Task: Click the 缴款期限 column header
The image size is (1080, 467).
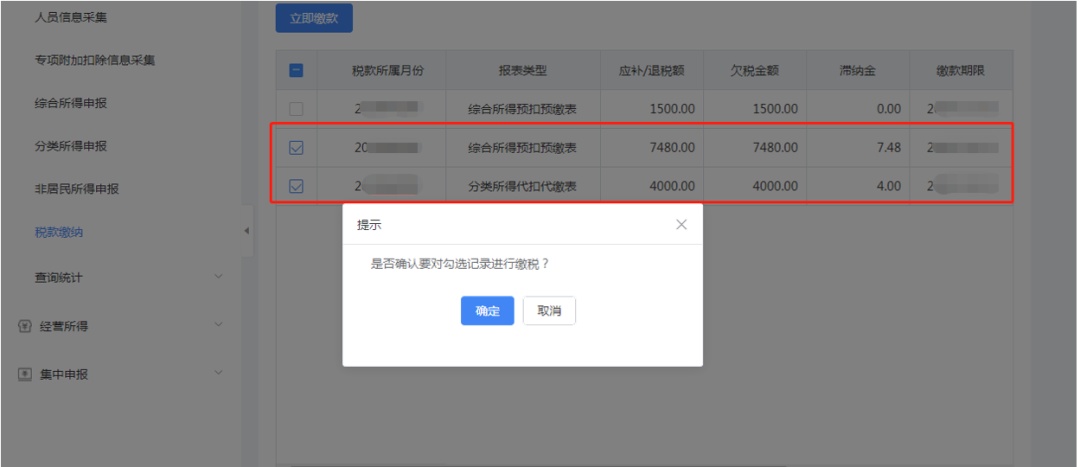Action: [x=961, y=70]
